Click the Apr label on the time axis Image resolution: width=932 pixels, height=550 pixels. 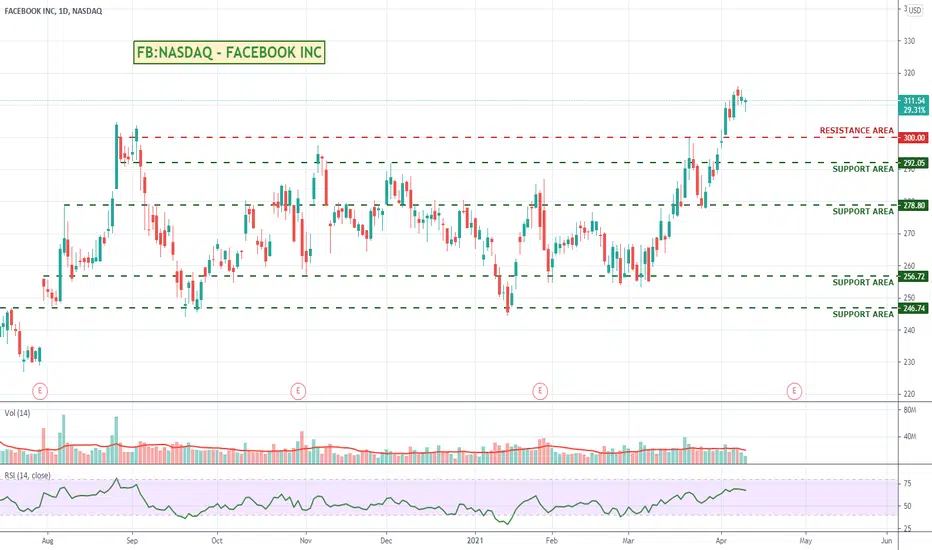point(722,540)
